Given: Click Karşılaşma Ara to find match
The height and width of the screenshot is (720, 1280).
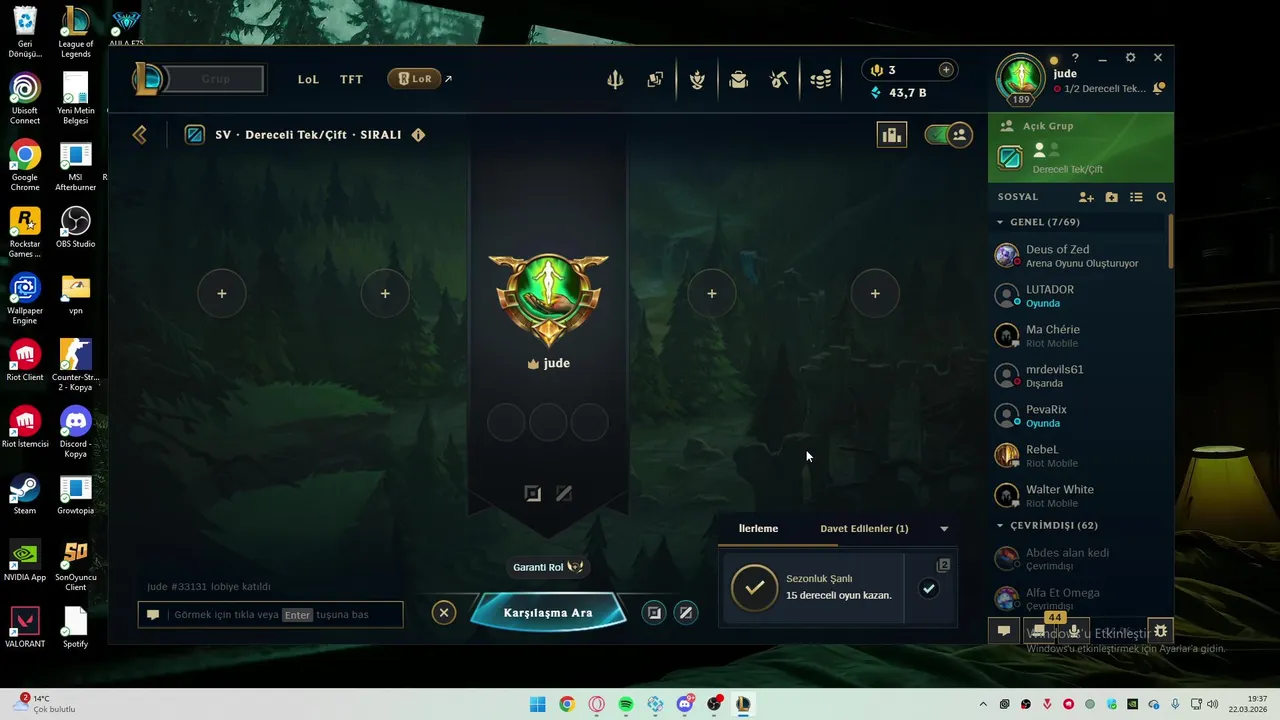Looking at the screenshot, I should point(548,612).
